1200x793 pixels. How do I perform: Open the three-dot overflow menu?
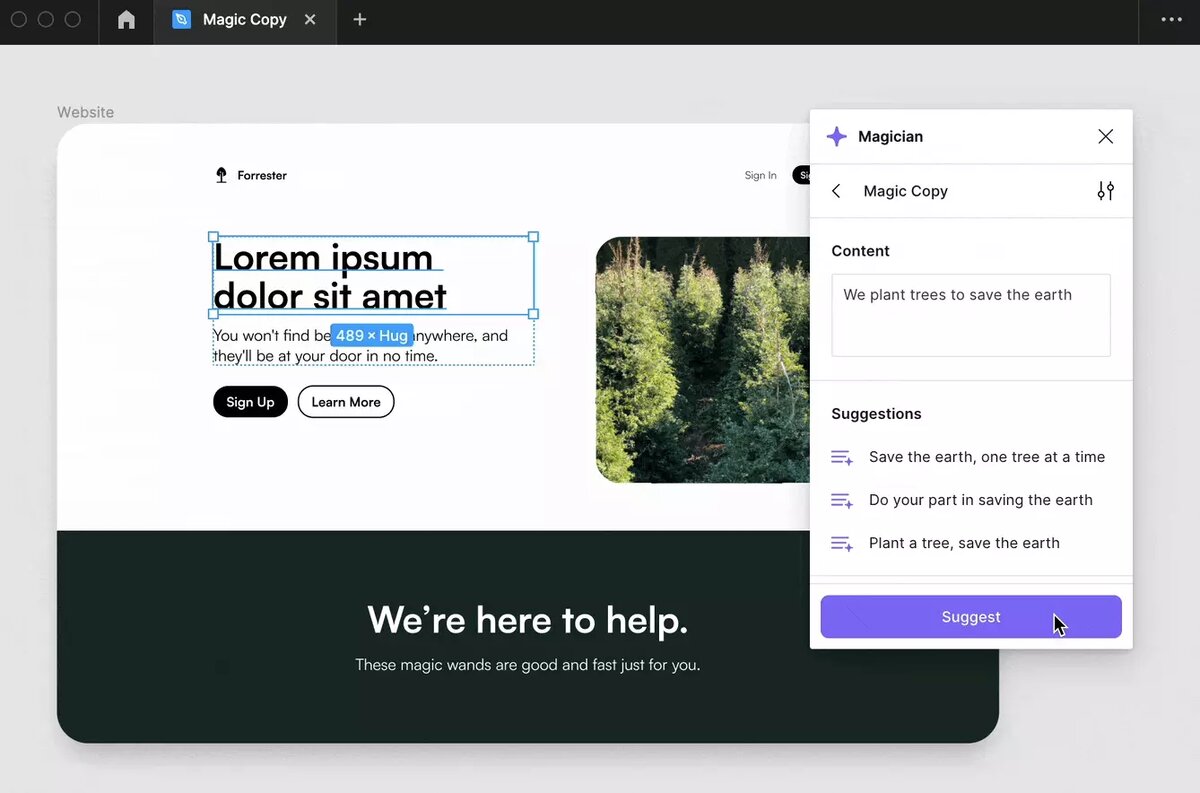1171,20
